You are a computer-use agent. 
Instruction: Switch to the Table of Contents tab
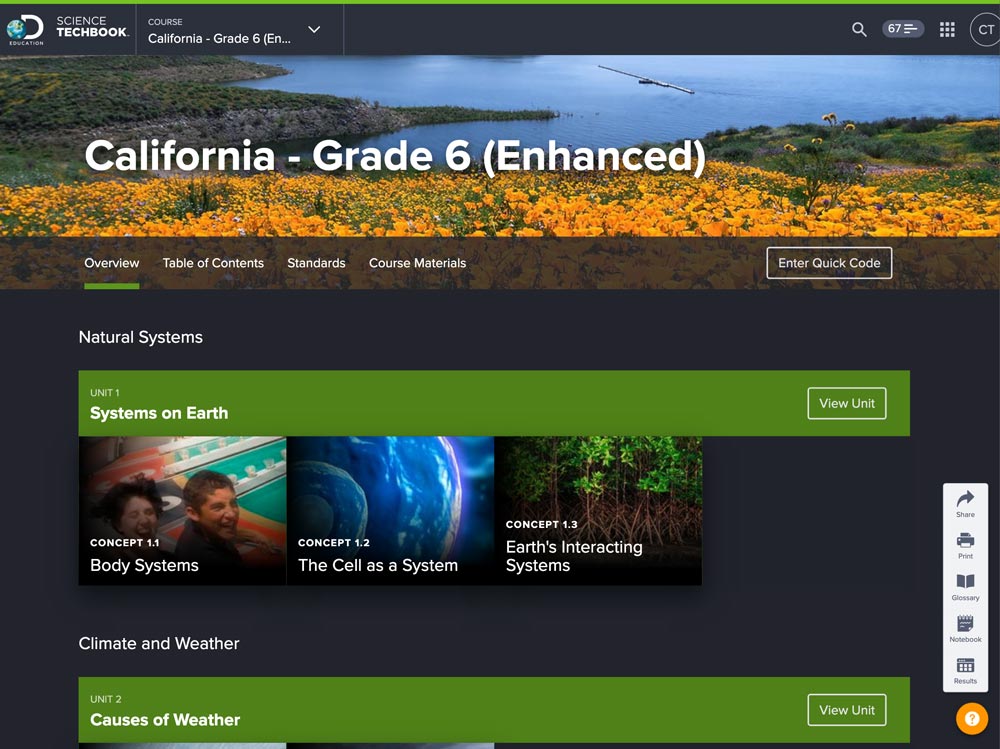(x=213, y=263)
